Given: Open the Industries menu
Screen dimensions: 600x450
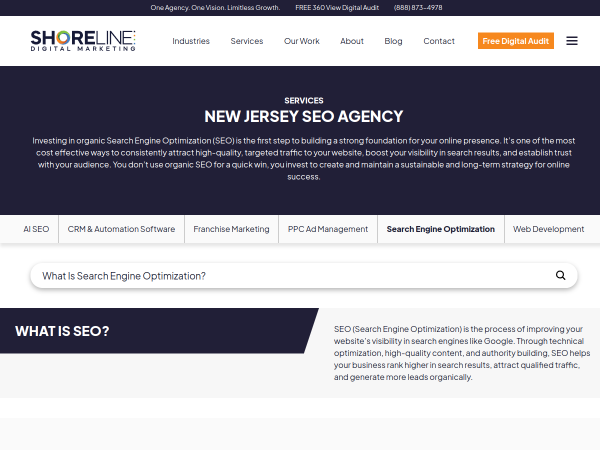Looking at the screenshot, I should (x=191, y=41).
